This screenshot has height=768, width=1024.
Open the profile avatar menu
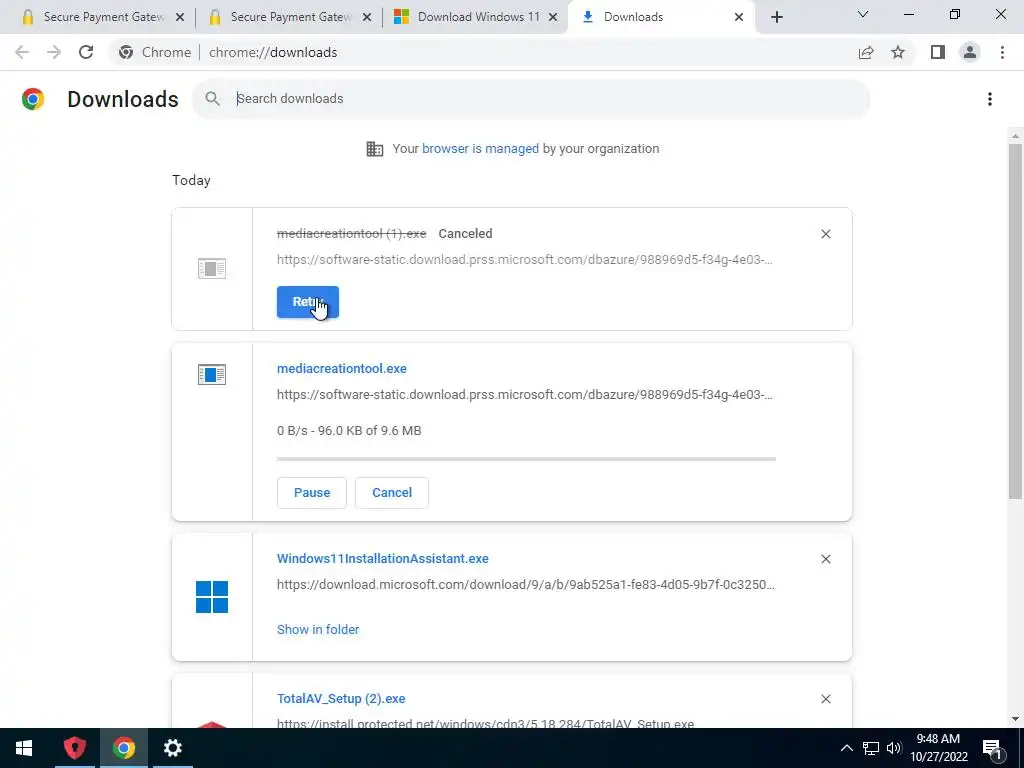[x=969, y=52]
